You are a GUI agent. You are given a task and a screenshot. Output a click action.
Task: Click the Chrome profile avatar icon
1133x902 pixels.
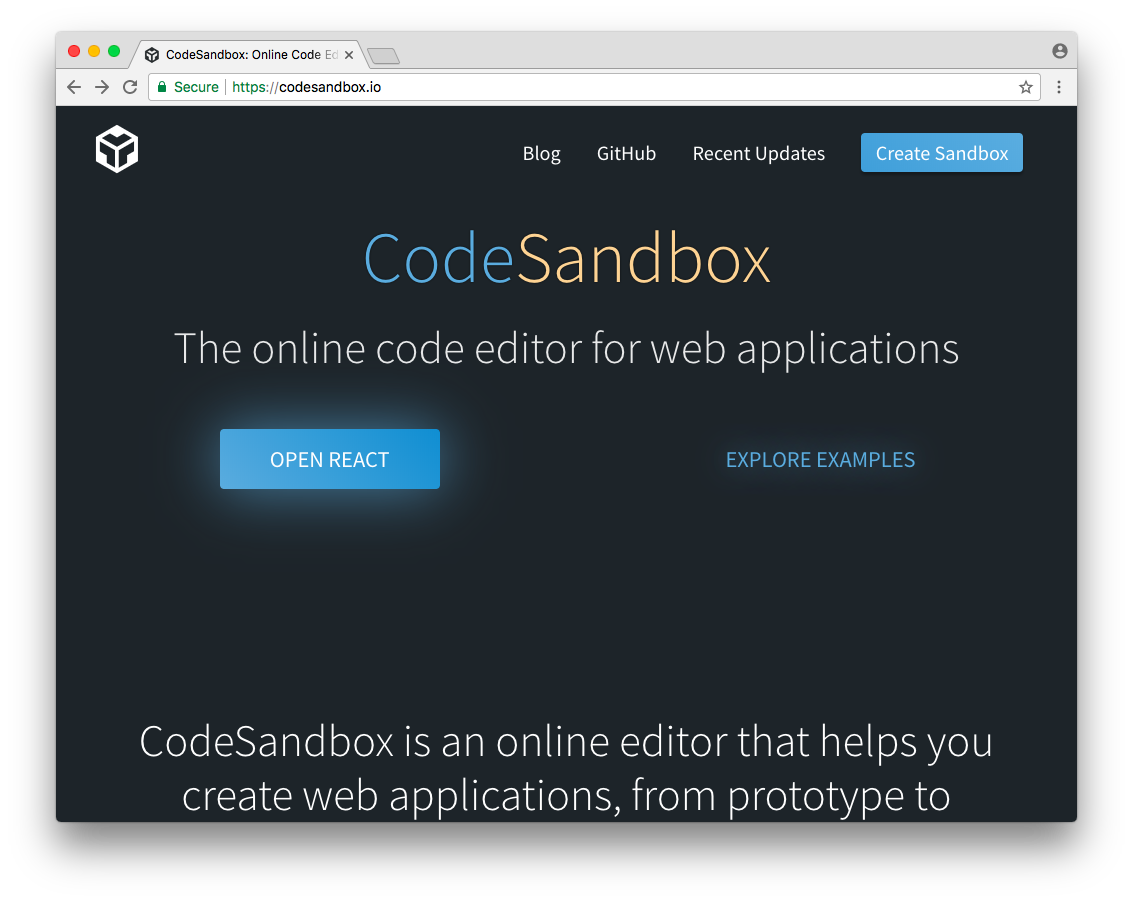click(1059, 51)
